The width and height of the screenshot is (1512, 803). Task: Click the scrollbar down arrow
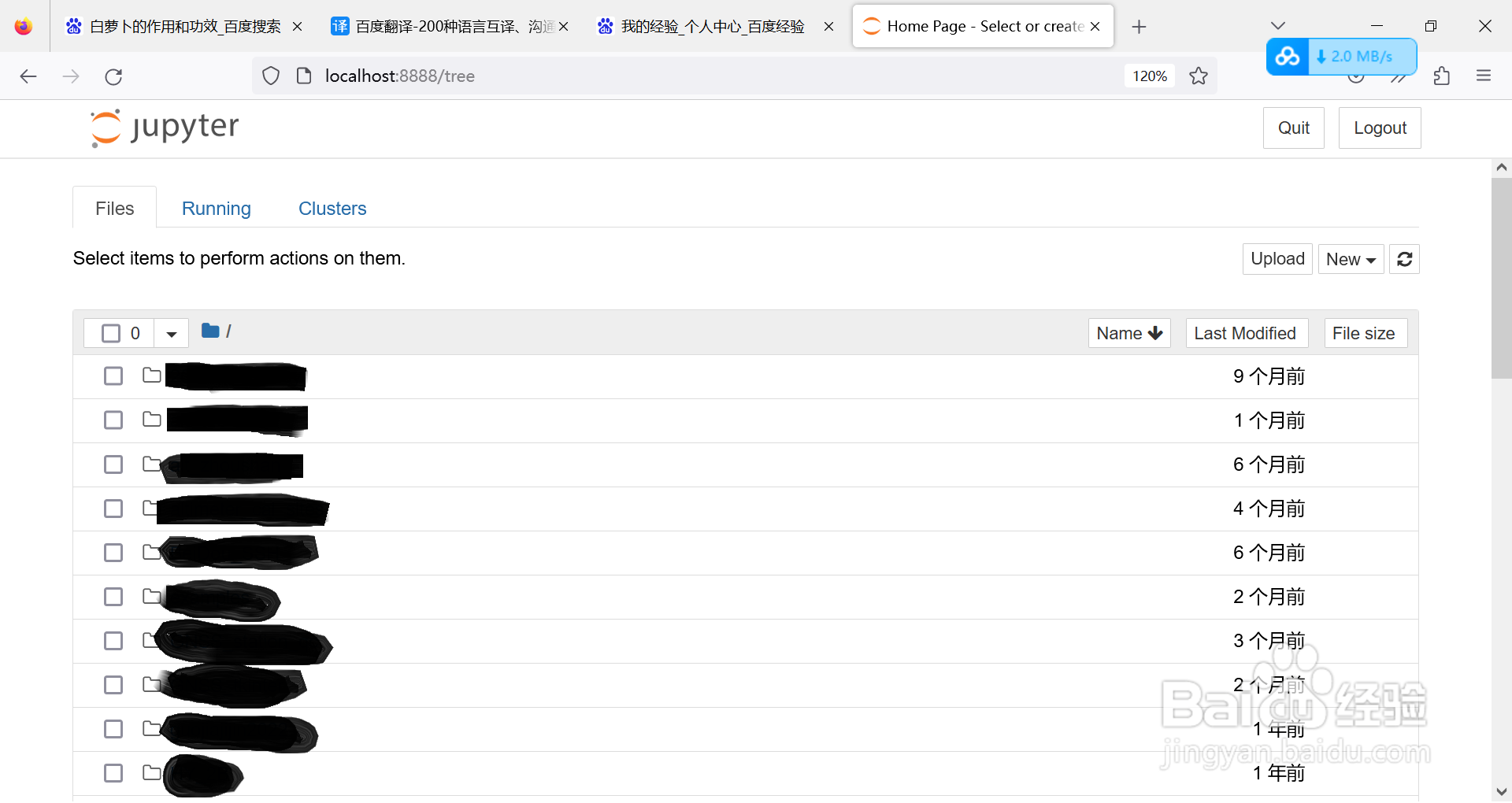[x=1501, y=792]
